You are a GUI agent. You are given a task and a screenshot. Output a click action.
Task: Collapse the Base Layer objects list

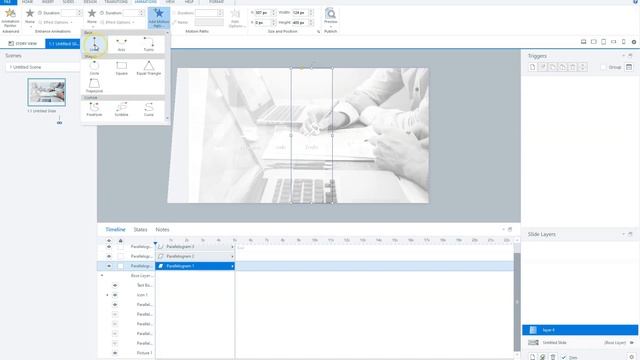(102, 276)
